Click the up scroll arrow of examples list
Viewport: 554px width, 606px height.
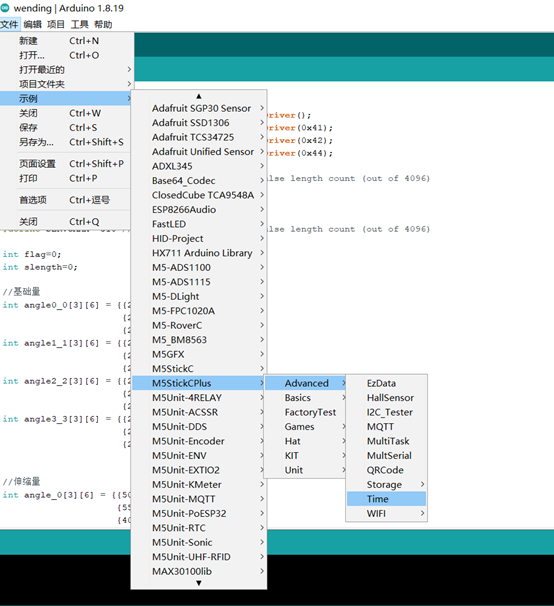coord(199,96)
